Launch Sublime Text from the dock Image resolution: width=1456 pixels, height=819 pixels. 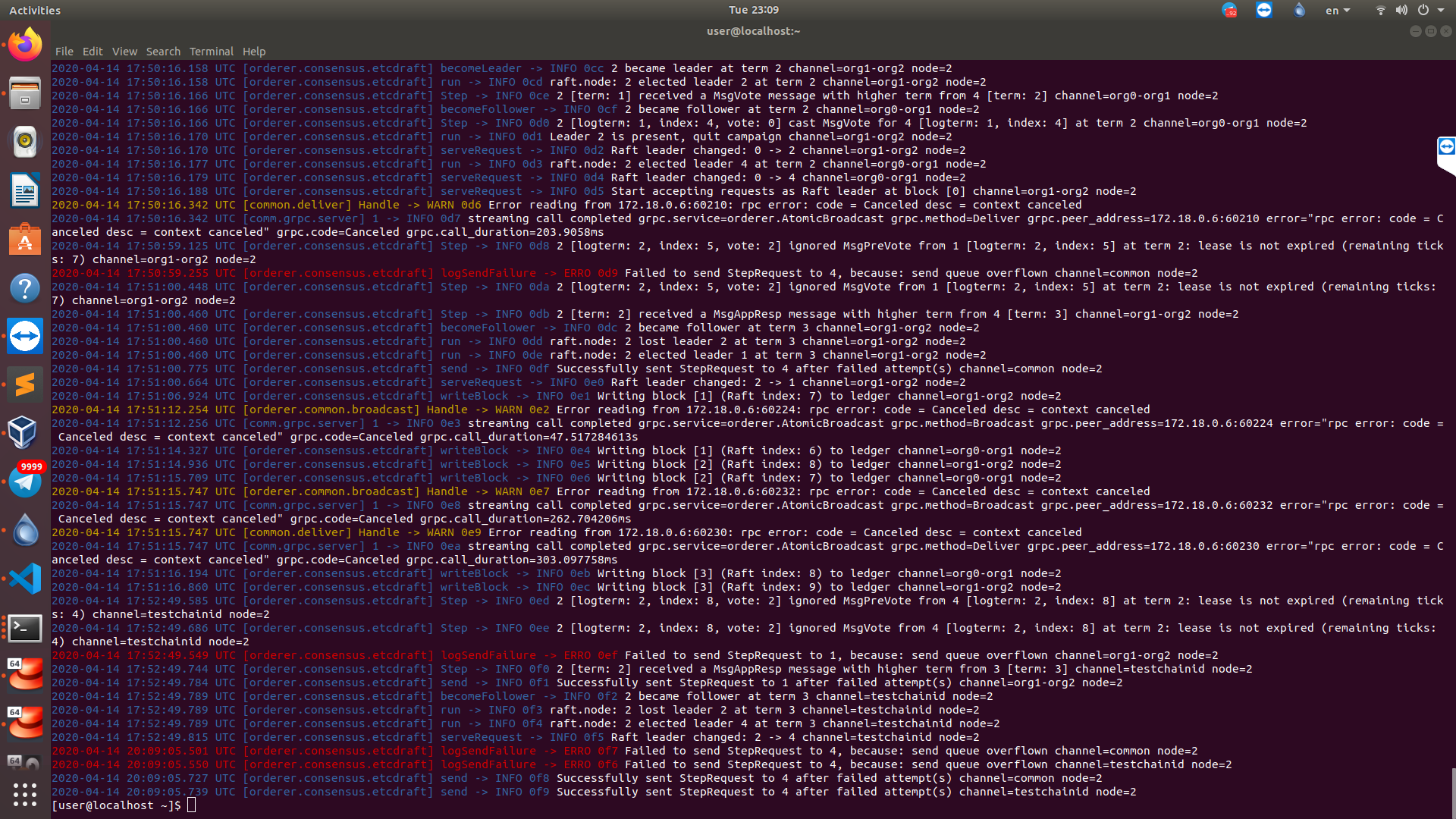click(25, 384)
